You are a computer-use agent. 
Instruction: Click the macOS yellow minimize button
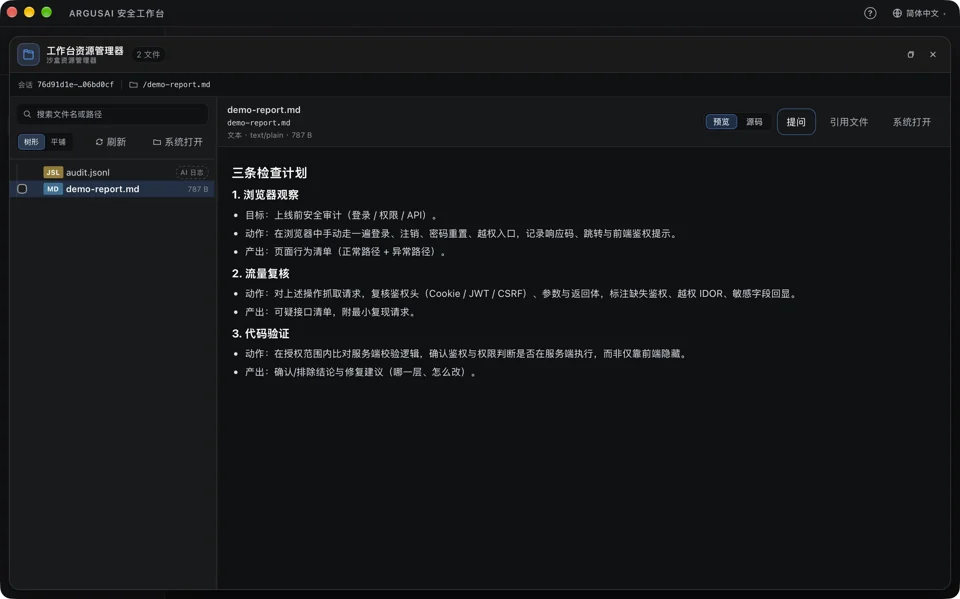point(29,12)
